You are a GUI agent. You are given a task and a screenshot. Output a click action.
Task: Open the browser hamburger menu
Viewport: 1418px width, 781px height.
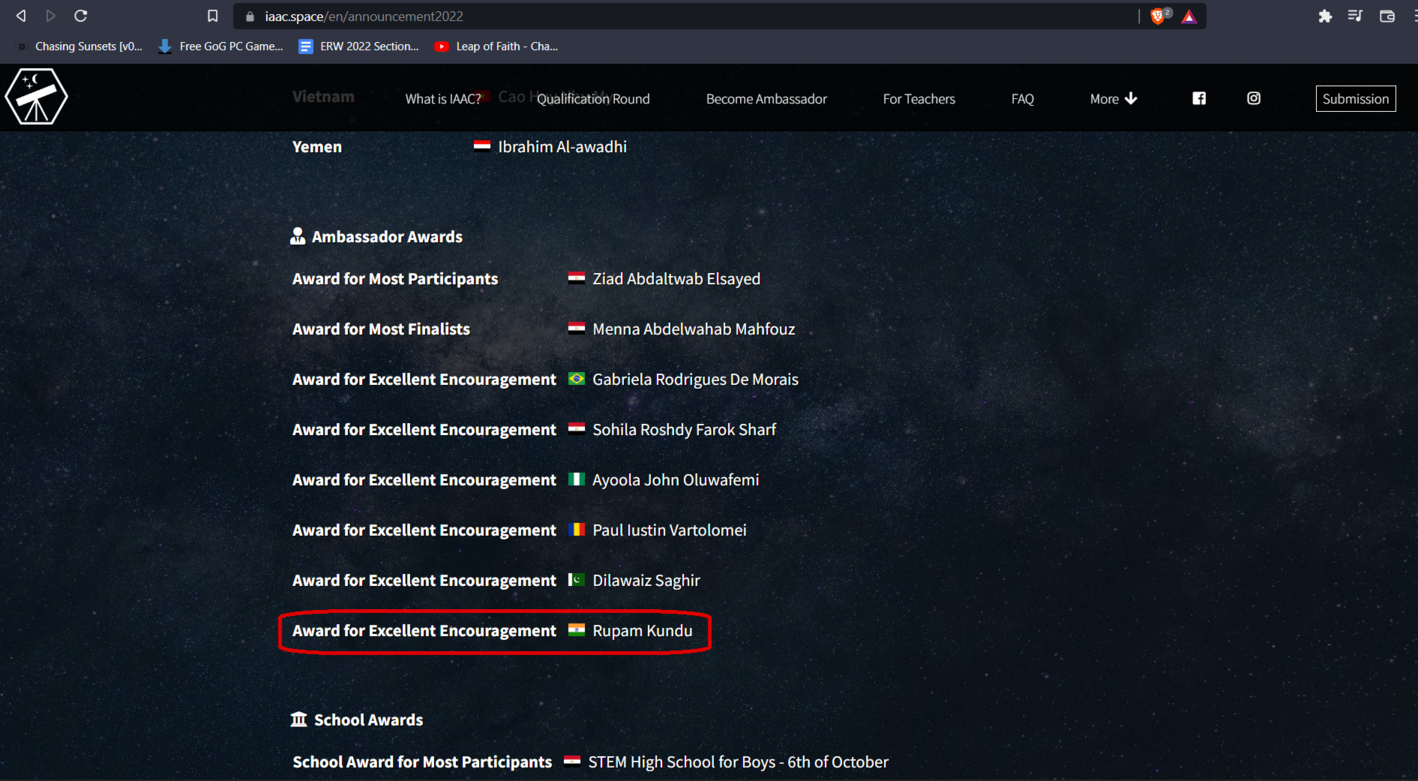tap(1414, 16)
